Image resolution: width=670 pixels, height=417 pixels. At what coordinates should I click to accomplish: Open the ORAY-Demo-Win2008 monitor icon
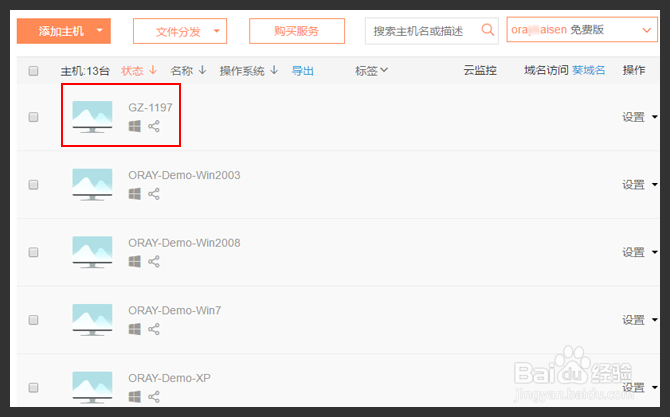[92, 252]
